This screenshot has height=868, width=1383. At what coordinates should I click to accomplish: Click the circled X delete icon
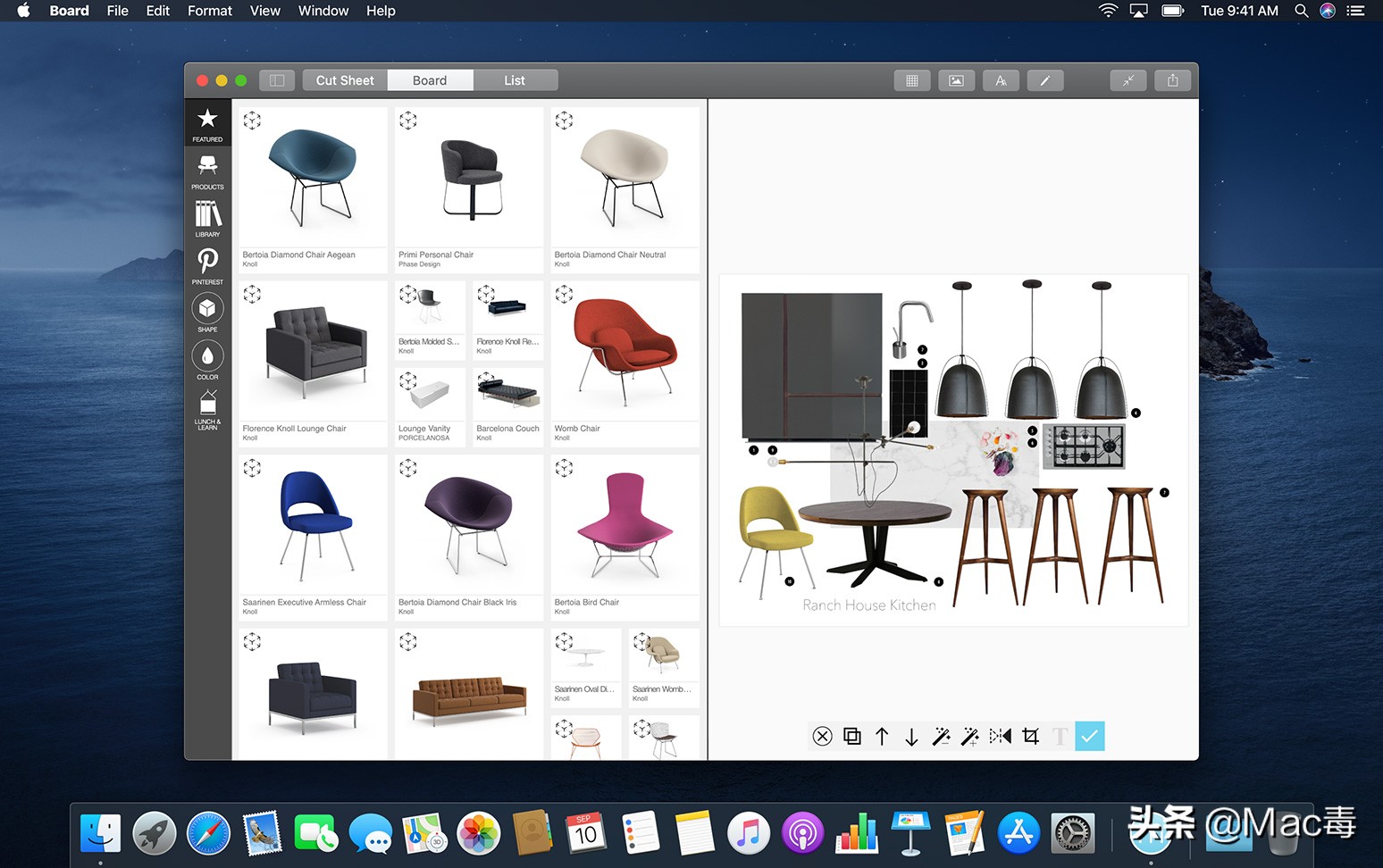point(823,736)
